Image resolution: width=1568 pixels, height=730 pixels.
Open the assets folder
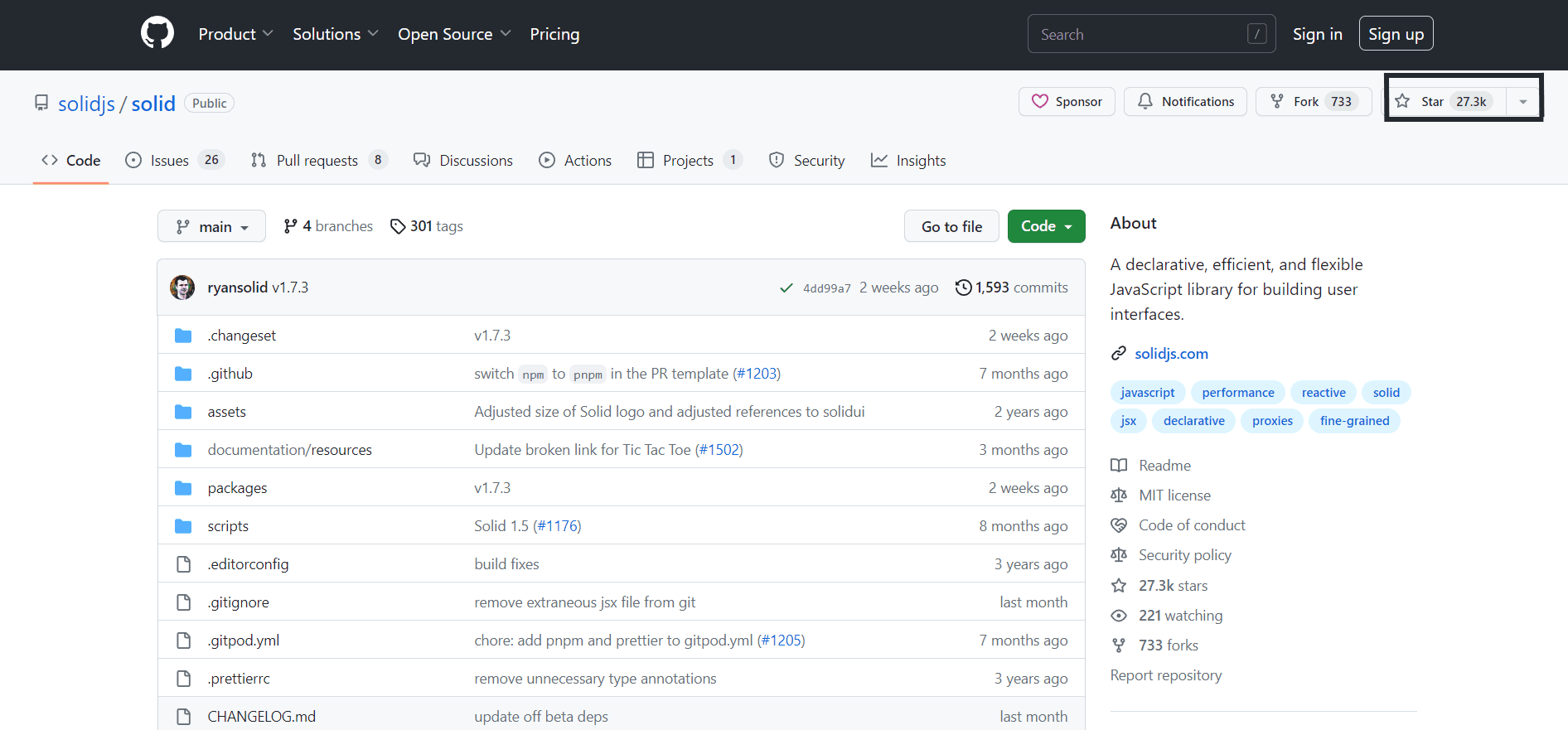(x=226, y=412)
